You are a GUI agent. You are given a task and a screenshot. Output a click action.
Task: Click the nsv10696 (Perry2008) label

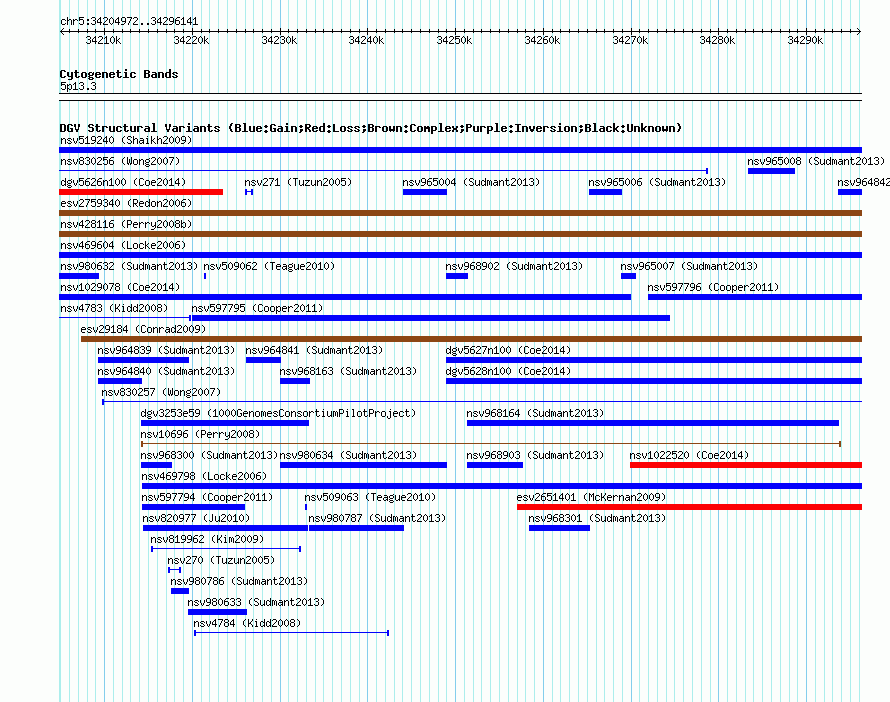point(200,434)
